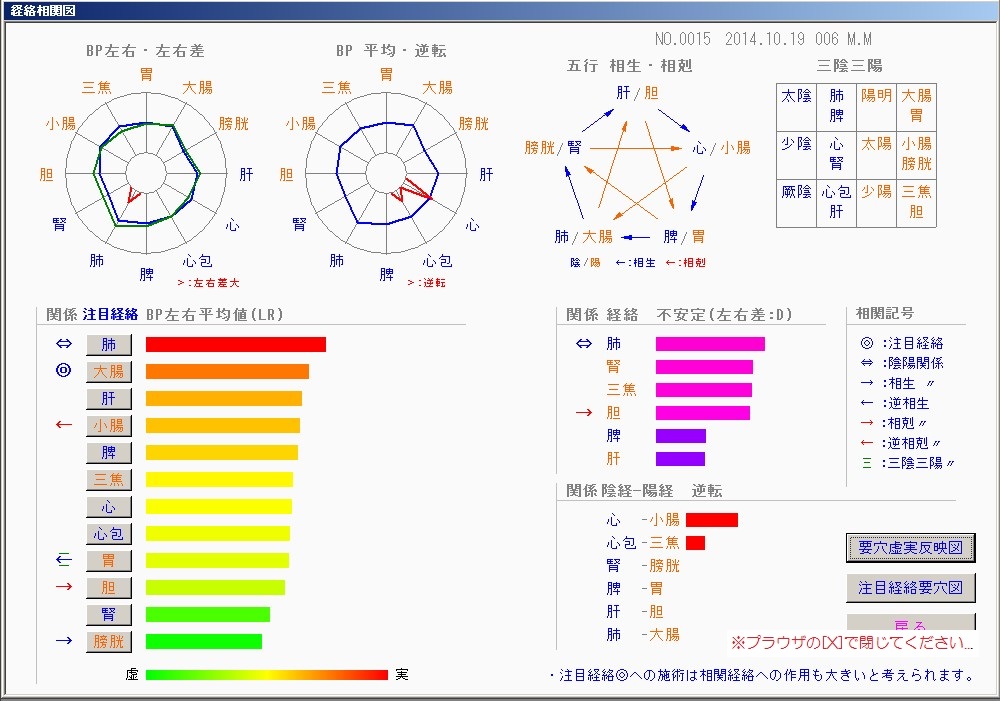This screenshot has width=1000, height=701.
Task: Click the double-left arrow beside 胃 button
Action: pos(64,560)
